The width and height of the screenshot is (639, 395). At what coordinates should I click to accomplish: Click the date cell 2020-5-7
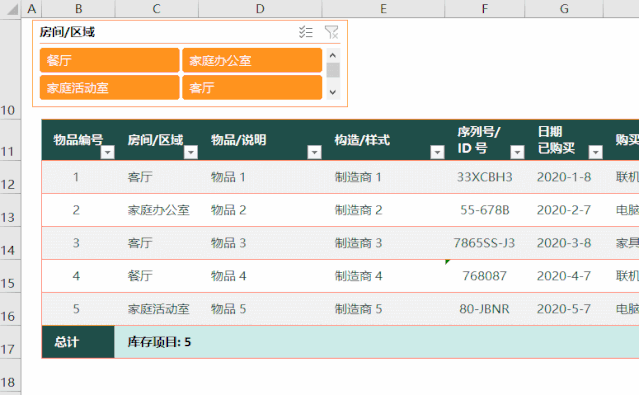pos(564,309)
